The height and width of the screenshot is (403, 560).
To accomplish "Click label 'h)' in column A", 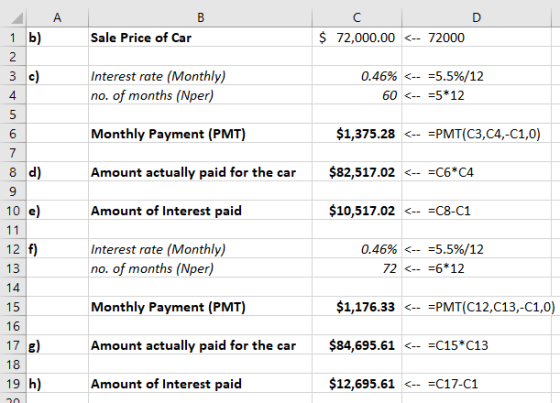I will tap(35, 384).
